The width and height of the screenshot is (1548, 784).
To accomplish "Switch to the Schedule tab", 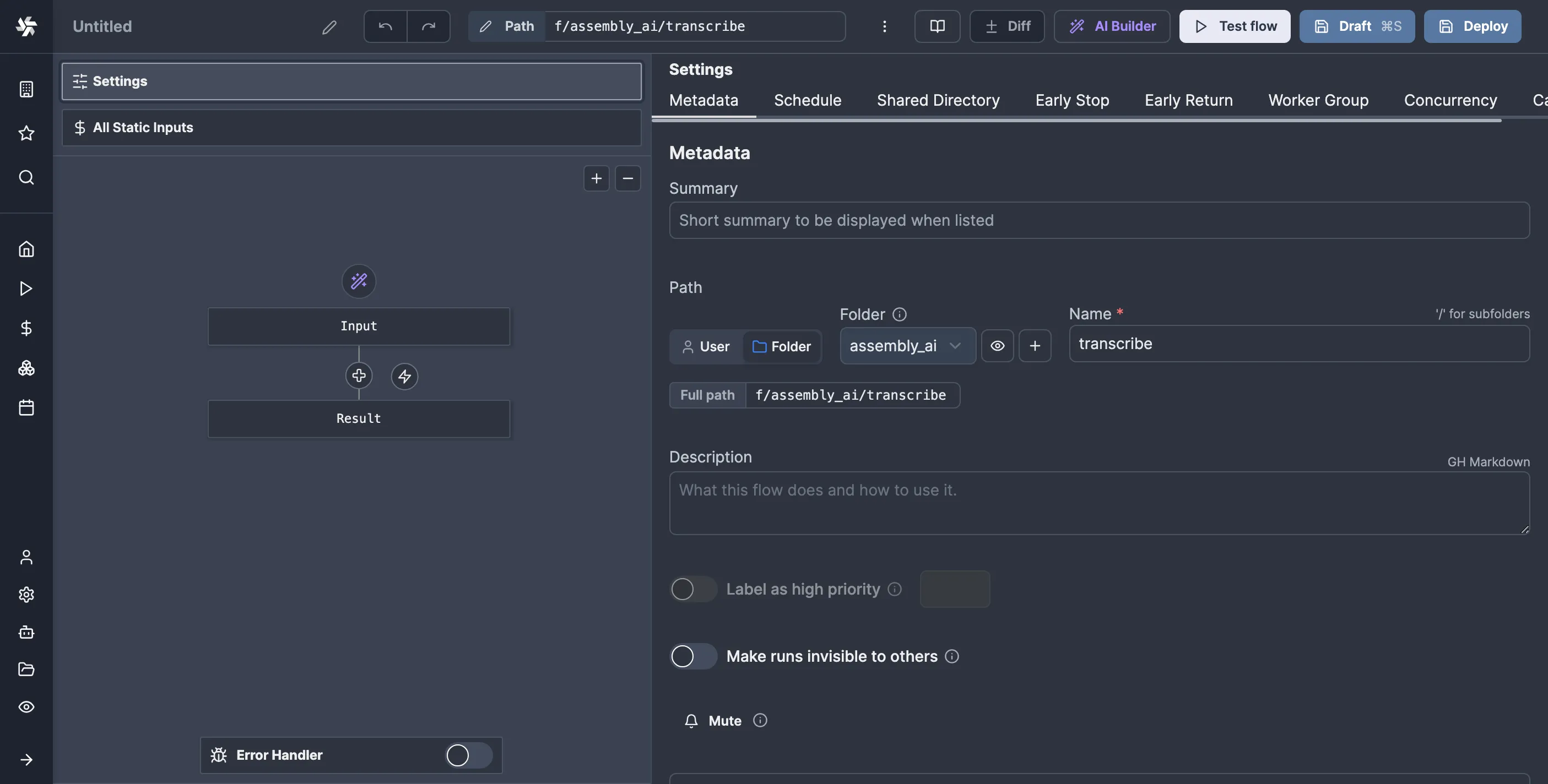I will coord(807,100).
